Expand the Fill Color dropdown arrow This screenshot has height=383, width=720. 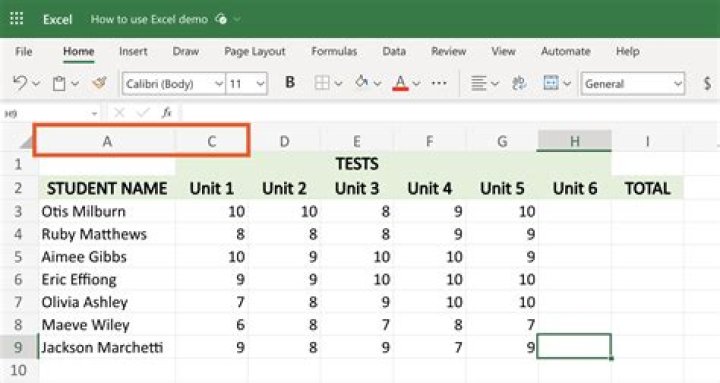pyautogui.click(x=377, y=84)
